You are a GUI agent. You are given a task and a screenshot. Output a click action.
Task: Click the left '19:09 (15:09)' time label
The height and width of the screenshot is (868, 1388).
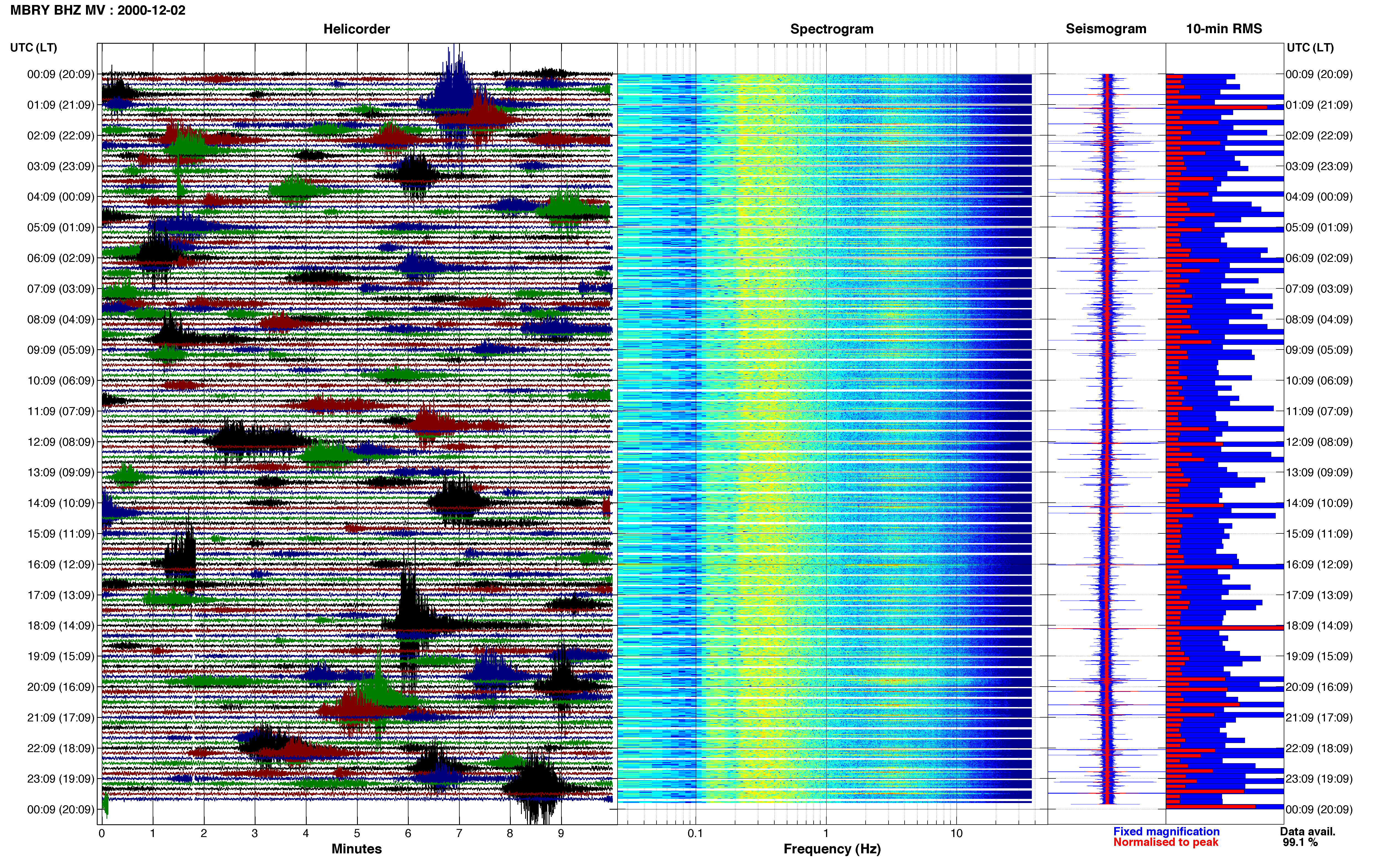pos(60,656)
